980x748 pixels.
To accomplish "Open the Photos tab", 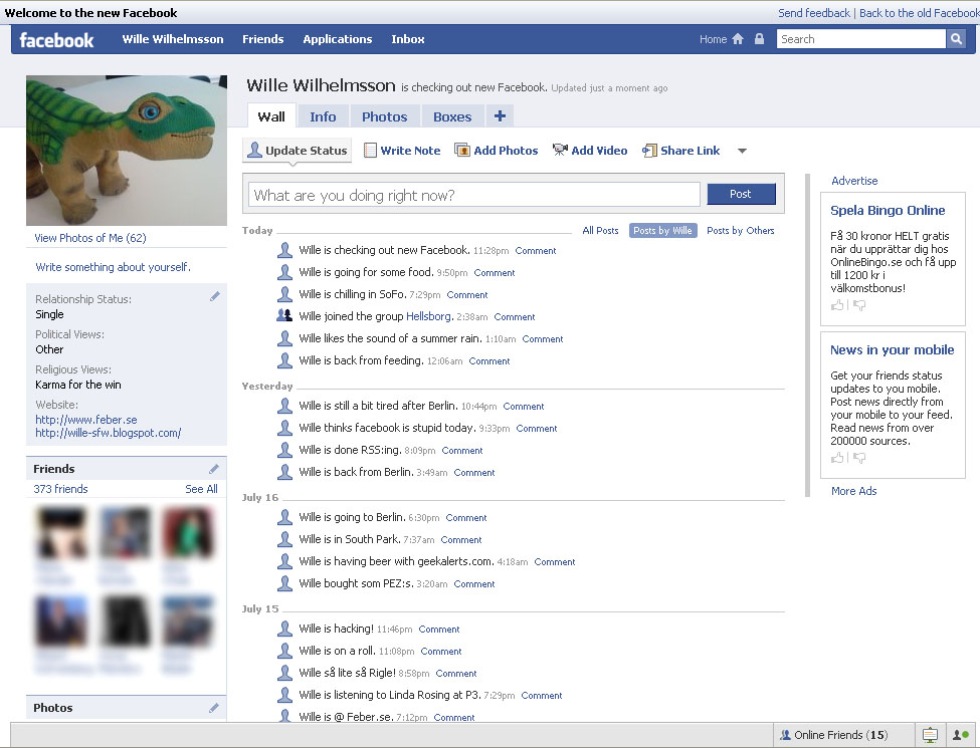I will 384,116.
